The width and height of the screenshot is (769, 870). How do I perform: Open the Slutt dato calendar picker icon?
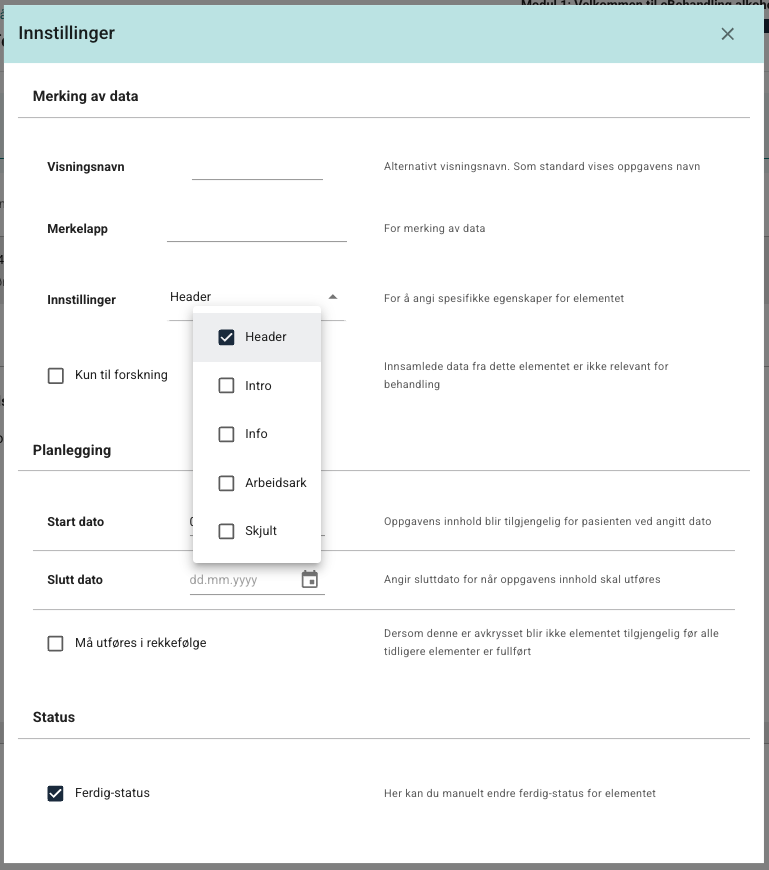310,579
